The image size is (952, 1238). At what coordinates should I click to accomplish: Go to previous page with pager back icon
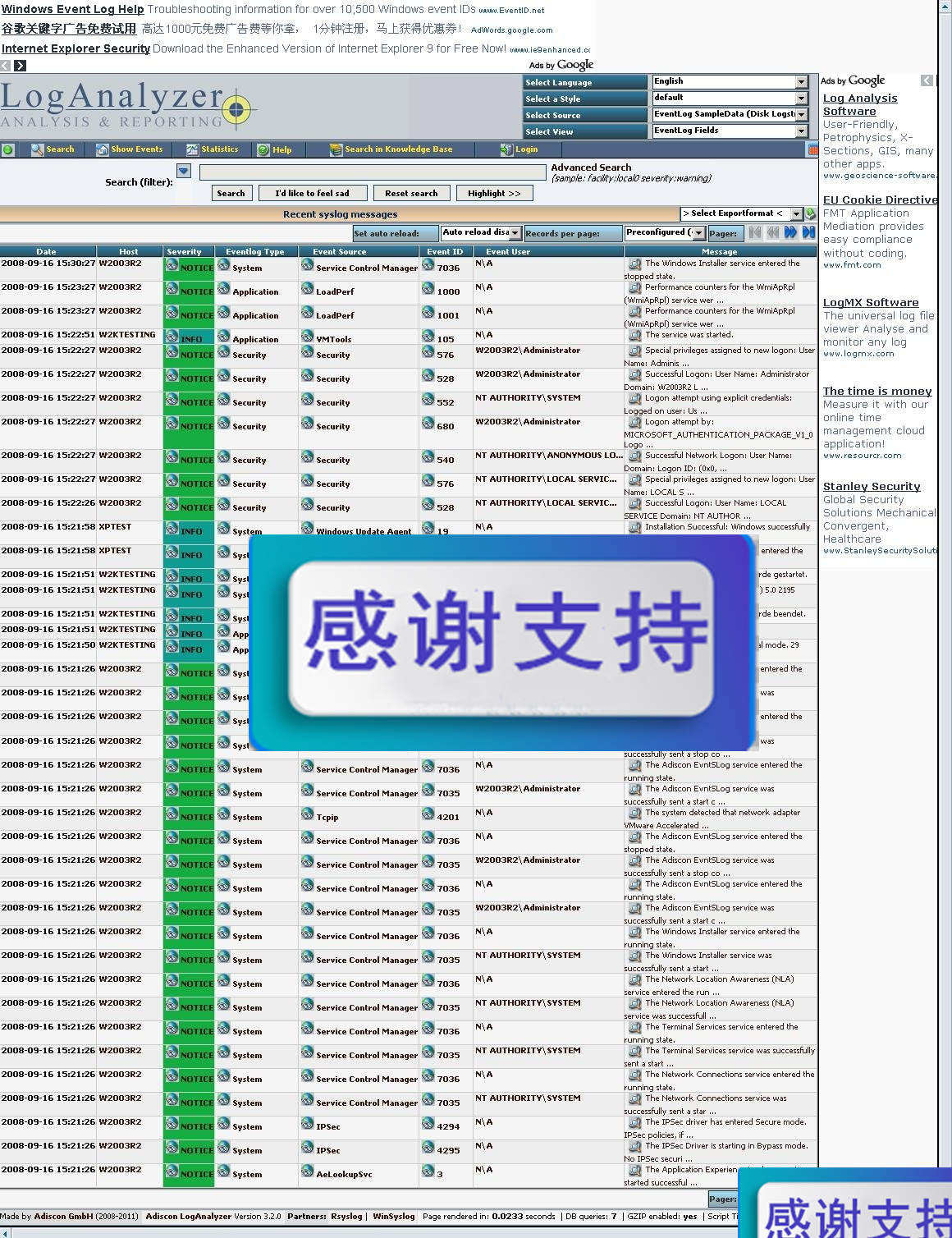pyautogui.click(x=773, y=233)
